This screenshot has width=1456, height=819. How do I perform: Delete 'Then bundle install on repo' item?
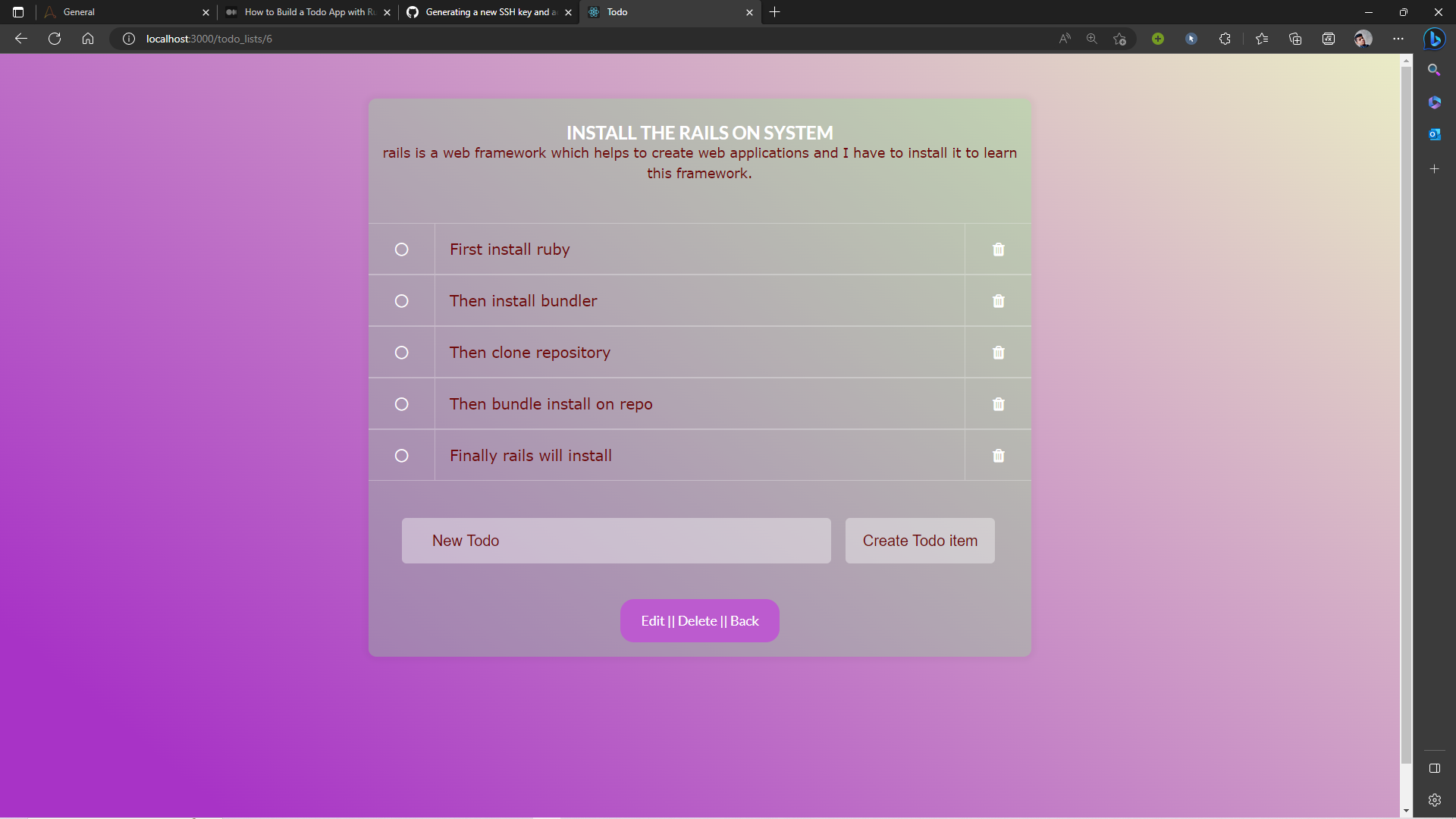(998, 404)
